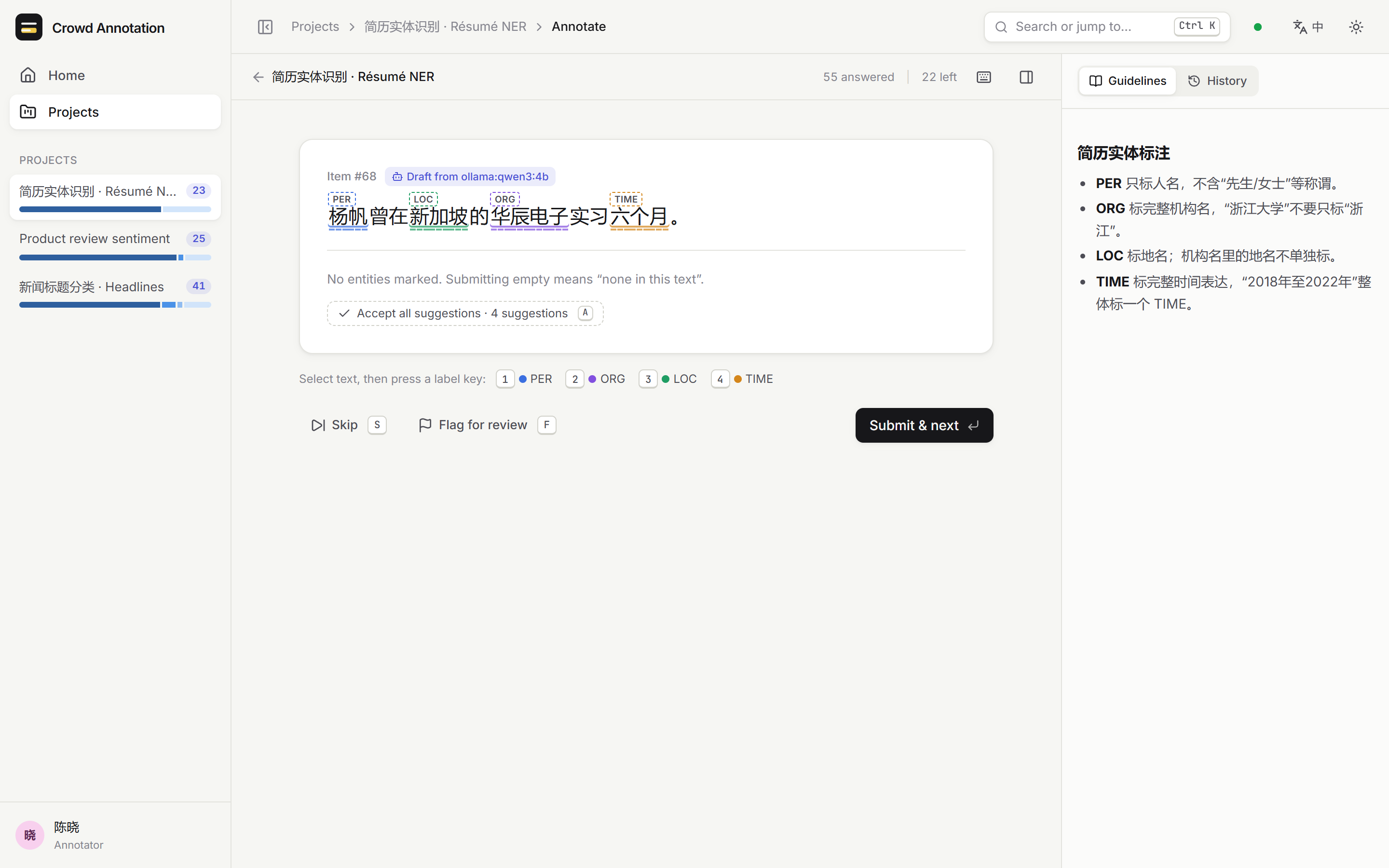Collapse the left sidebar panel icon
The width and height of the screenshot is (1389, 868).
[265, 27]
